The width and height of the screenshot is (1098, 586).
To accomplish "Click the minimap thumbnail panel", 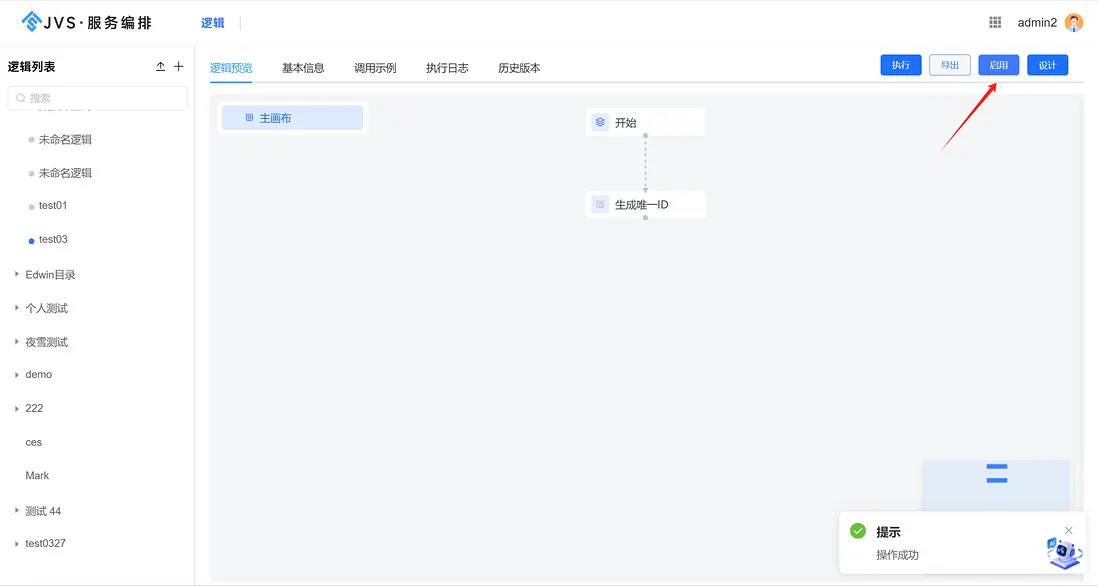I will click(x=996, y=486).
